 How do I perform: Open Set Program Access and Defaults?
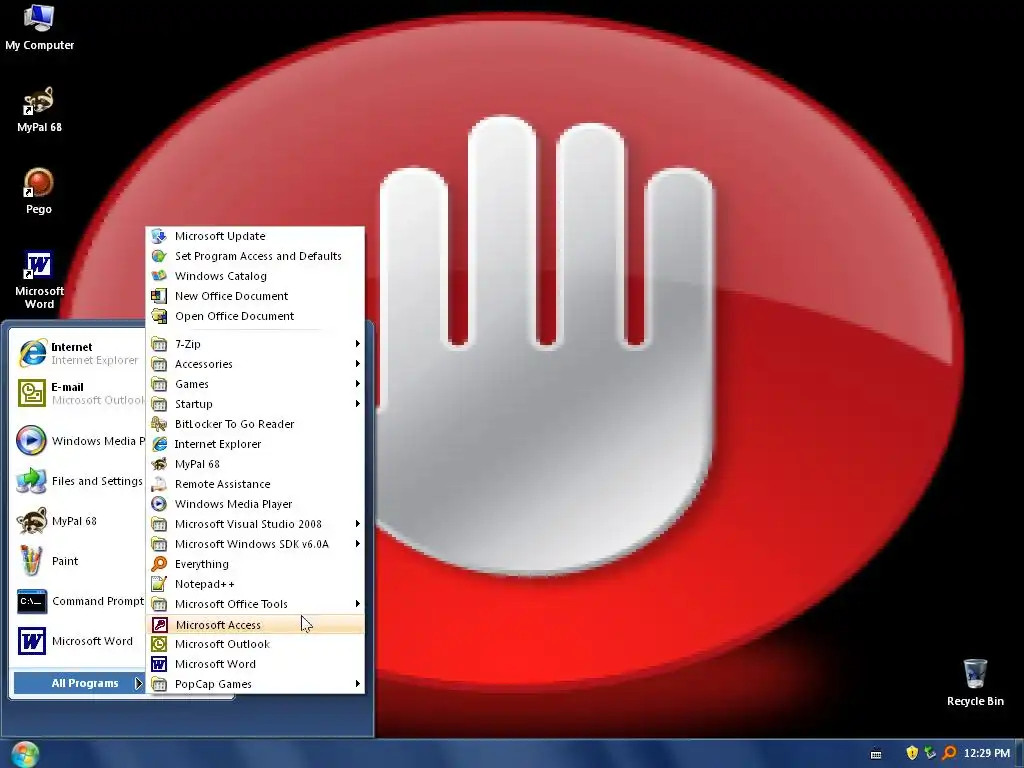(255, 256)
